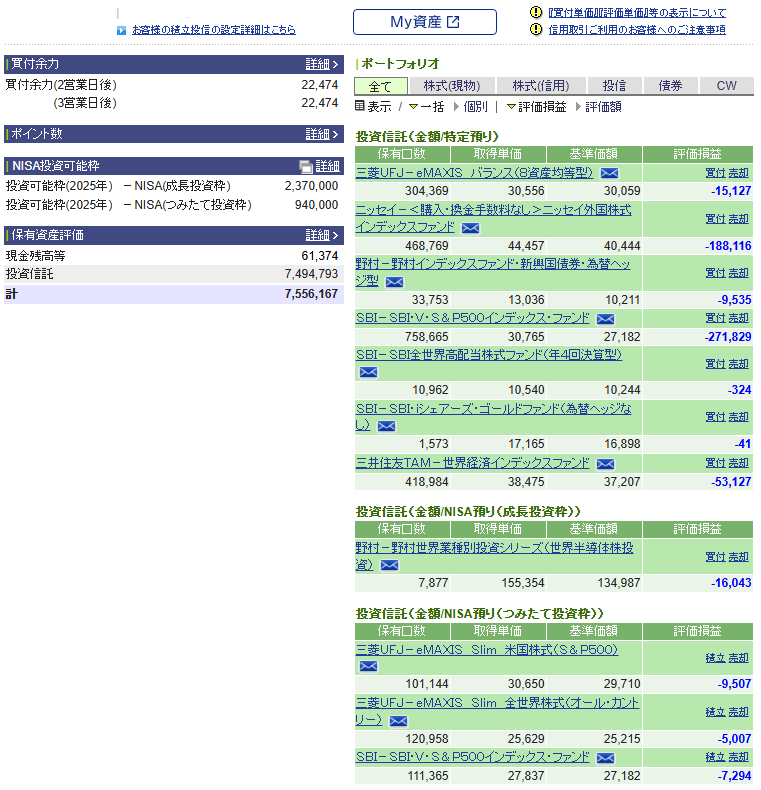Switch to the 株式(現物) tab

pyautogui.click(x=452, y=86)
